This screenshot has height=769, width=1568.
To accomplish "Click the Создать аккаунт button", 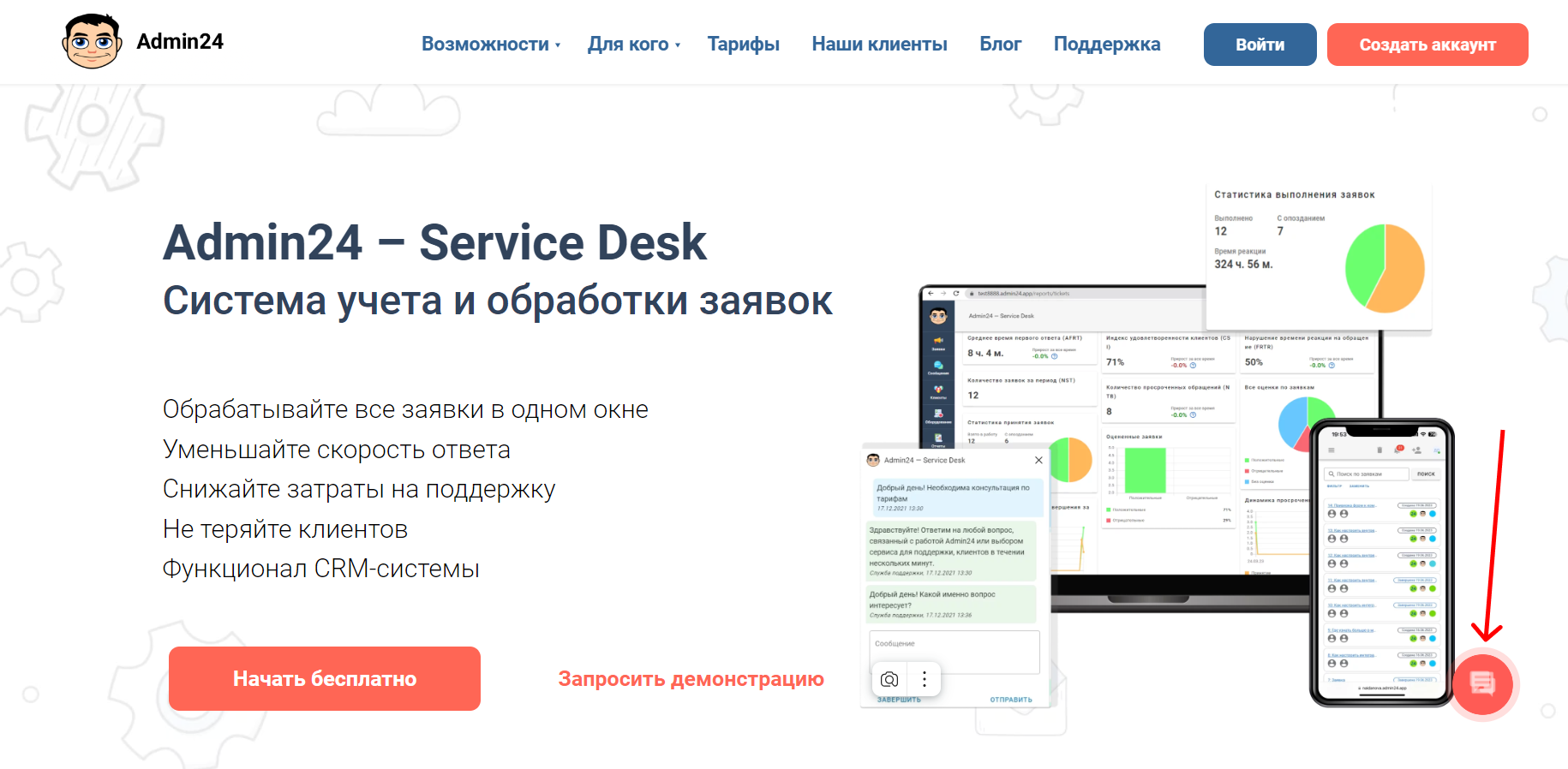I will 1427,45.
